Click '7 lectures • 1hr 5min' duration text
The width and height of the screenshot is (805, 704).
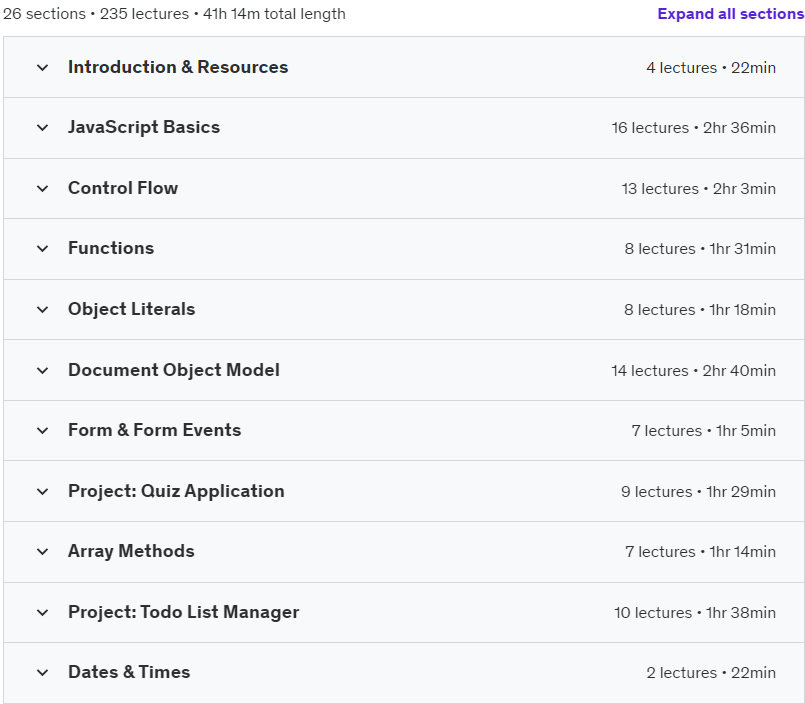704,431
